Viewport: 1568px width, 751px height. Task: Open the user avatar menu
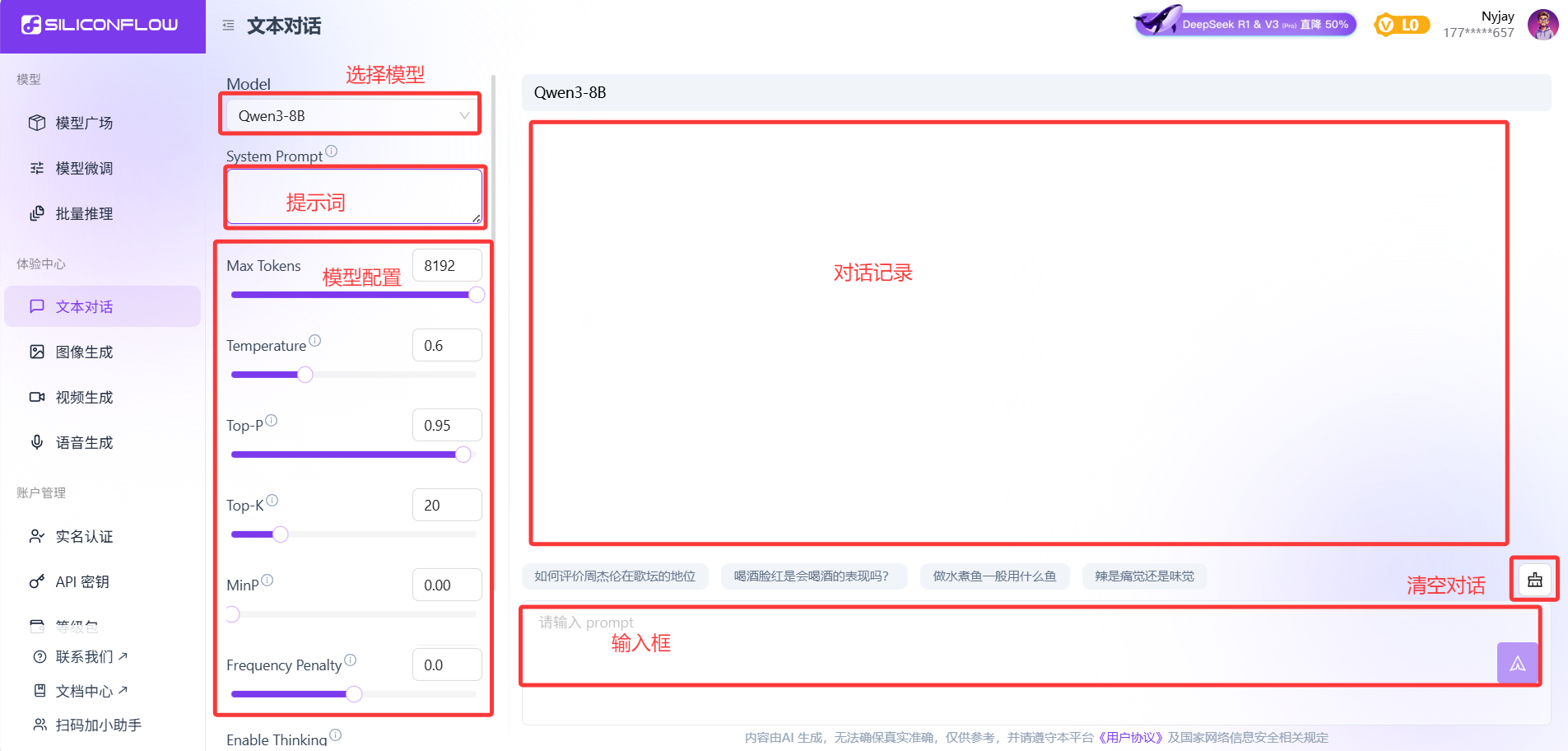(x=1543, y=25)
